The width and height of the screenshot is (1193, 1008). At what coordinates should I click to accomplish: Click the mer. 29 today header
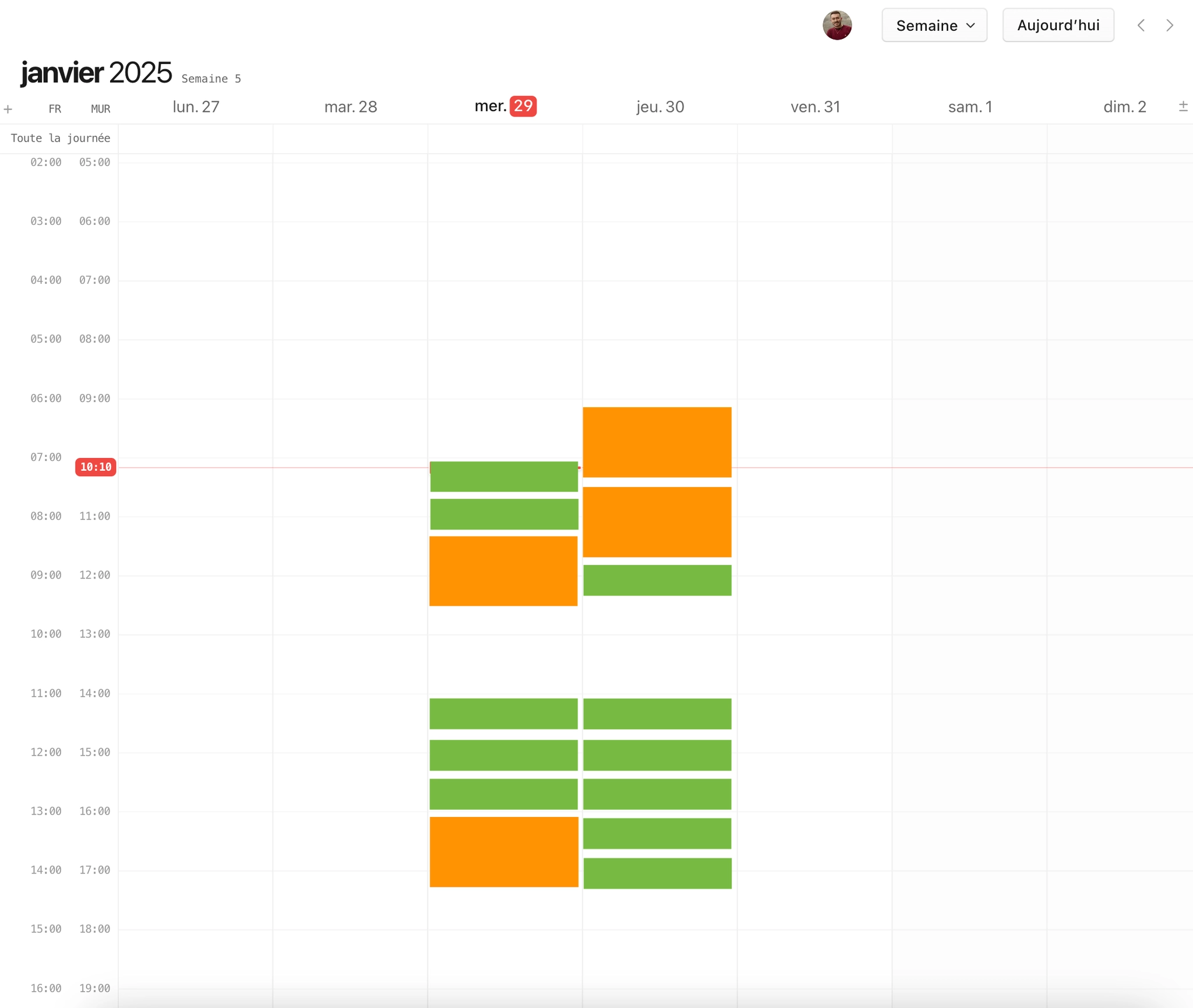pos(505,107)
